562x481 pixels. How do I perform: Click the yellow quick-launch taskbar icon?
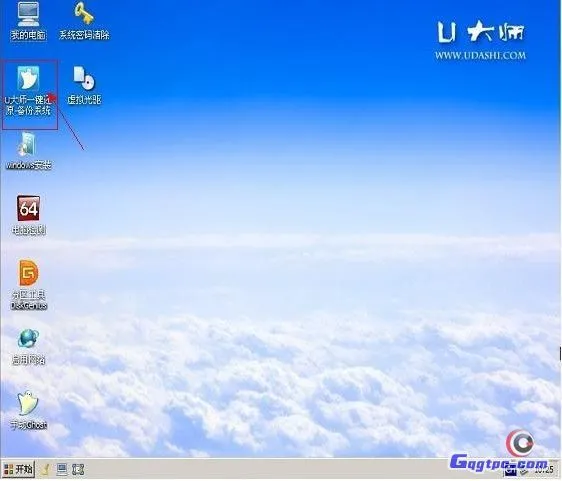click(46, 469)
